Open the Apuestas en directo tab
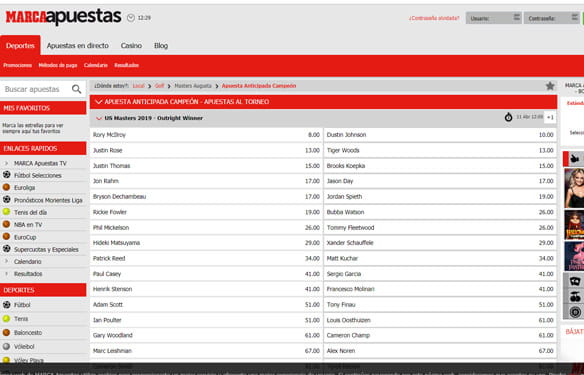 coord(77,45)
